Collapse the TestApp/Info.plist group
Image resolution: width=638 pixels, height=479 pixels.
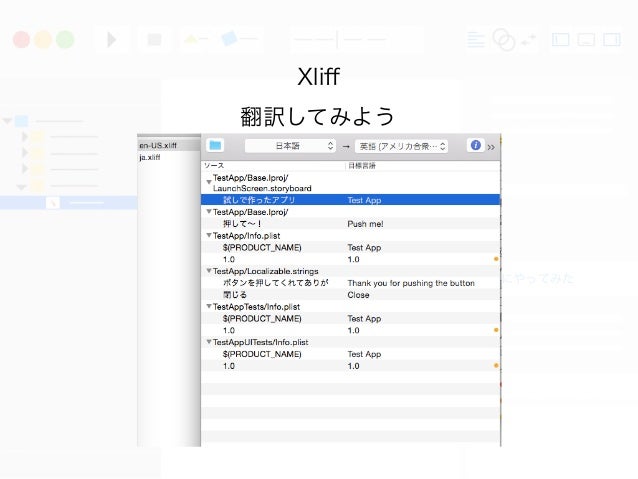(x=209, y=235)
